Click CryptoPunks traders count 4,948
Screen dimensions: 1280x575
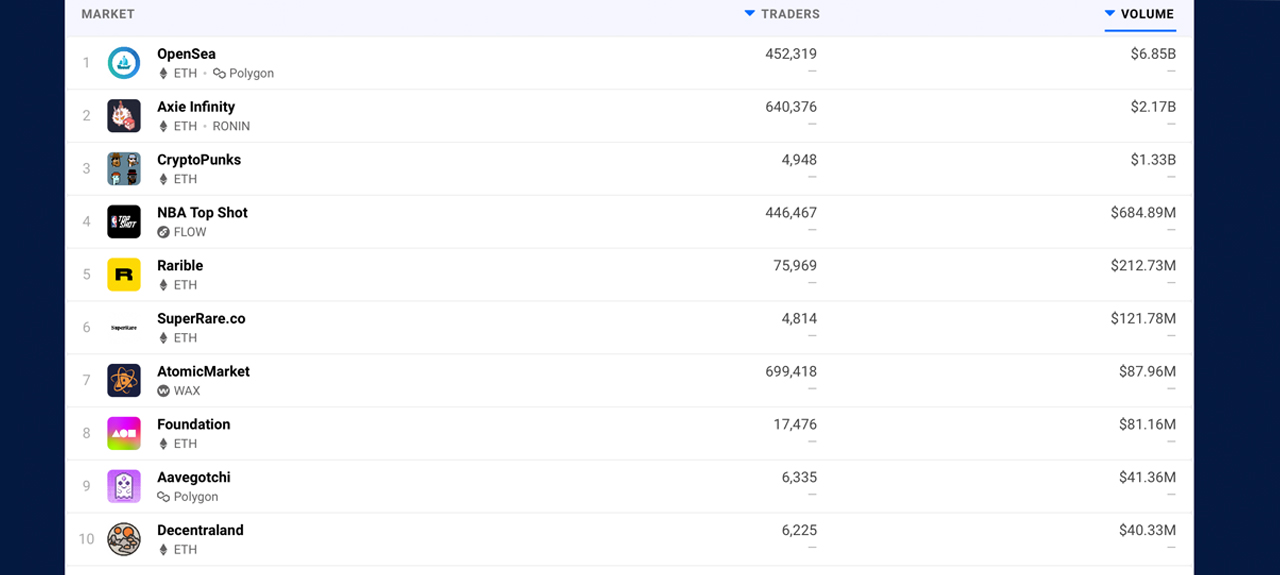[799, 160]
